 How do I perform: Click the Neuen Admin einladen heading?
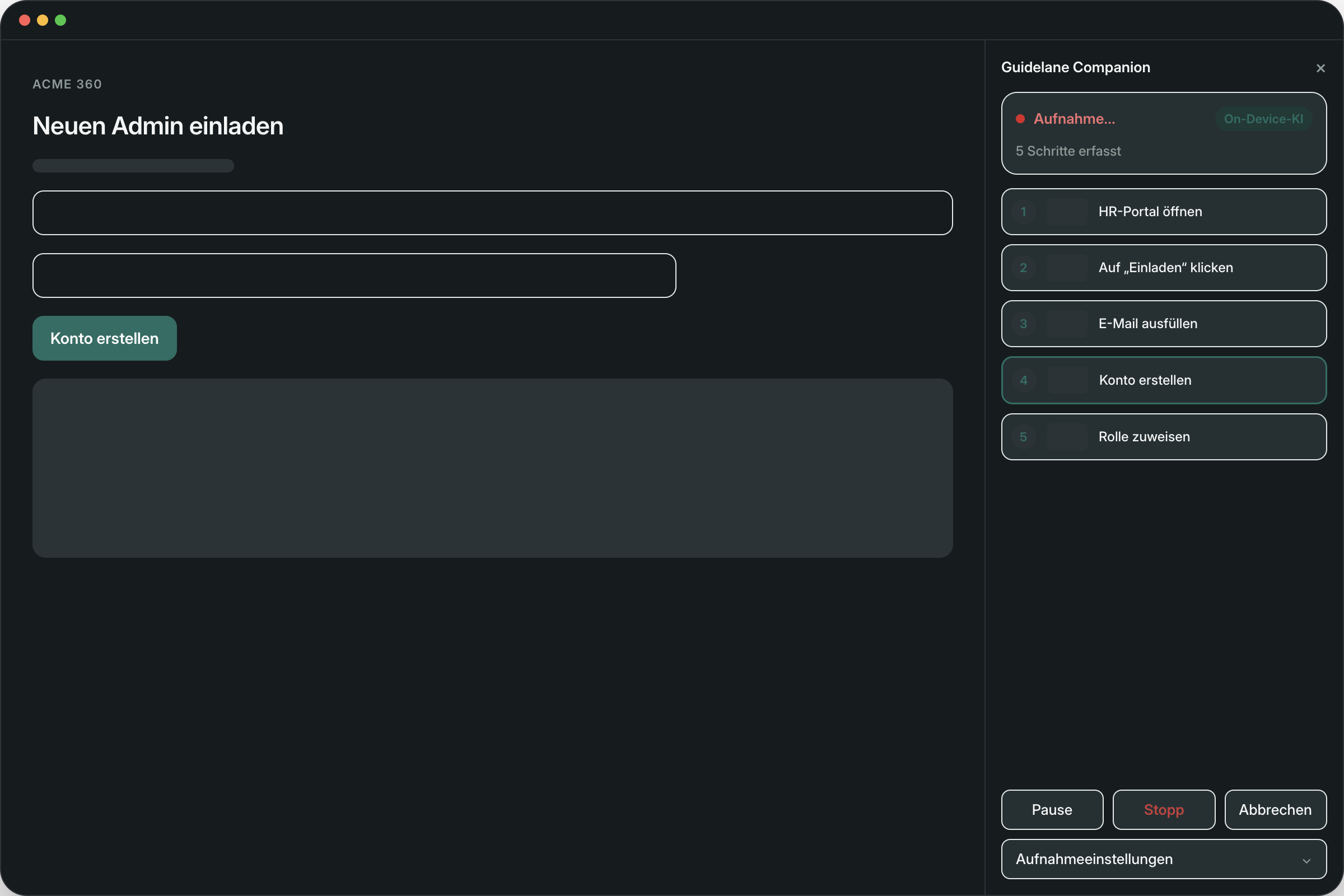pyautogui.click(x=158, y=125)
